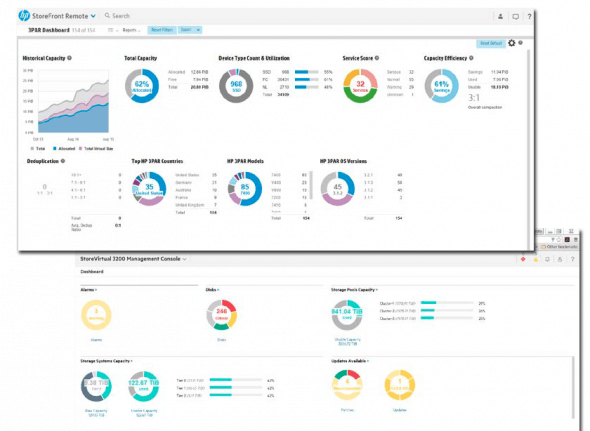
Task: Click the HP logo in StoreFront Remote
Action: tap(24, 16)
